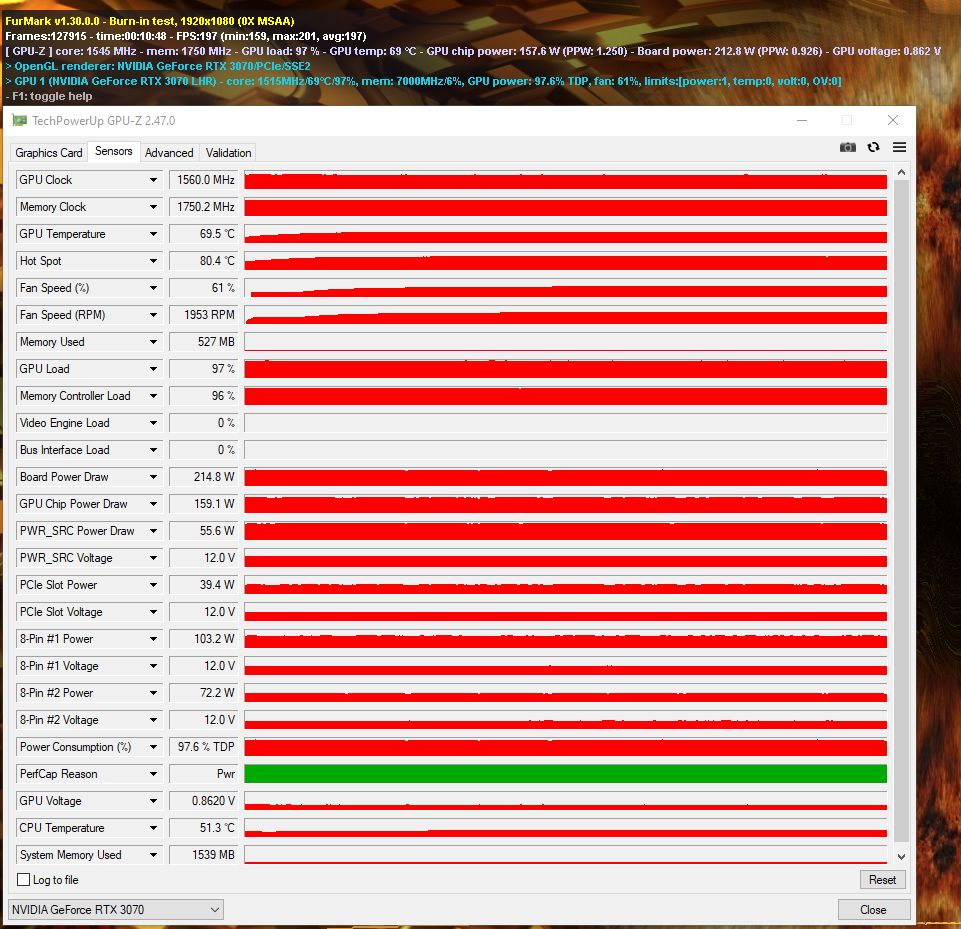
Task: Click the 97.6 % TDP value
Action: [x=205, y=746]
